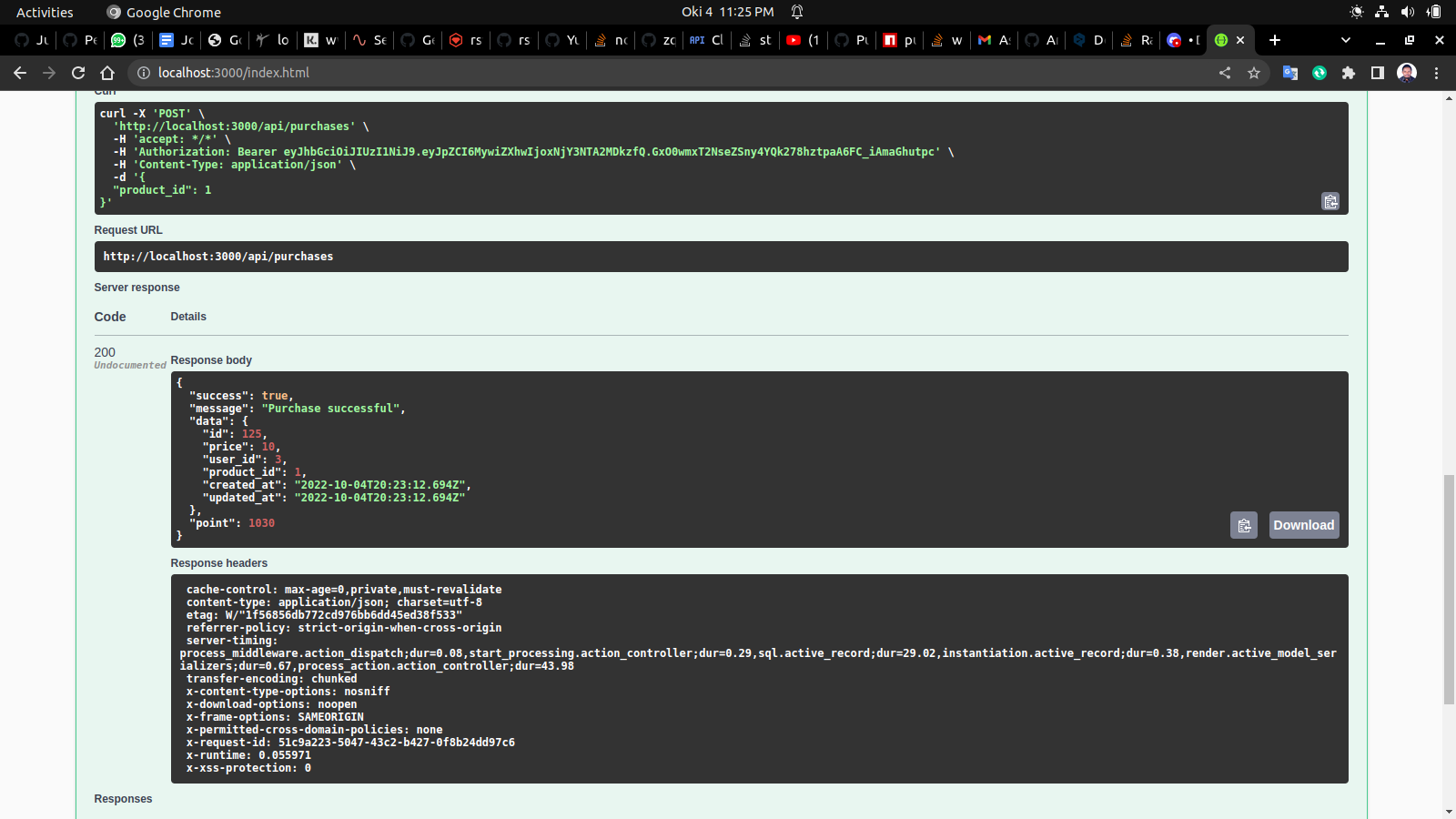This screenshot has width=1456, height=819.
Task: Open the network status indicator
Action: [x=1381, y=12]
